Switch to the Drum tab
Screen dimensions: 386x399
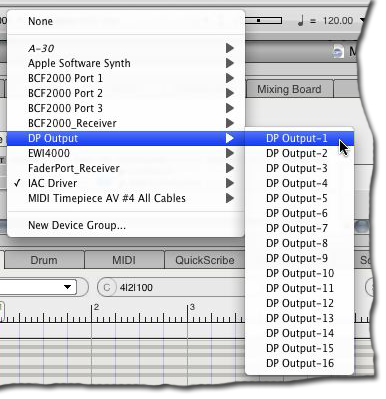tap(44, 260)
